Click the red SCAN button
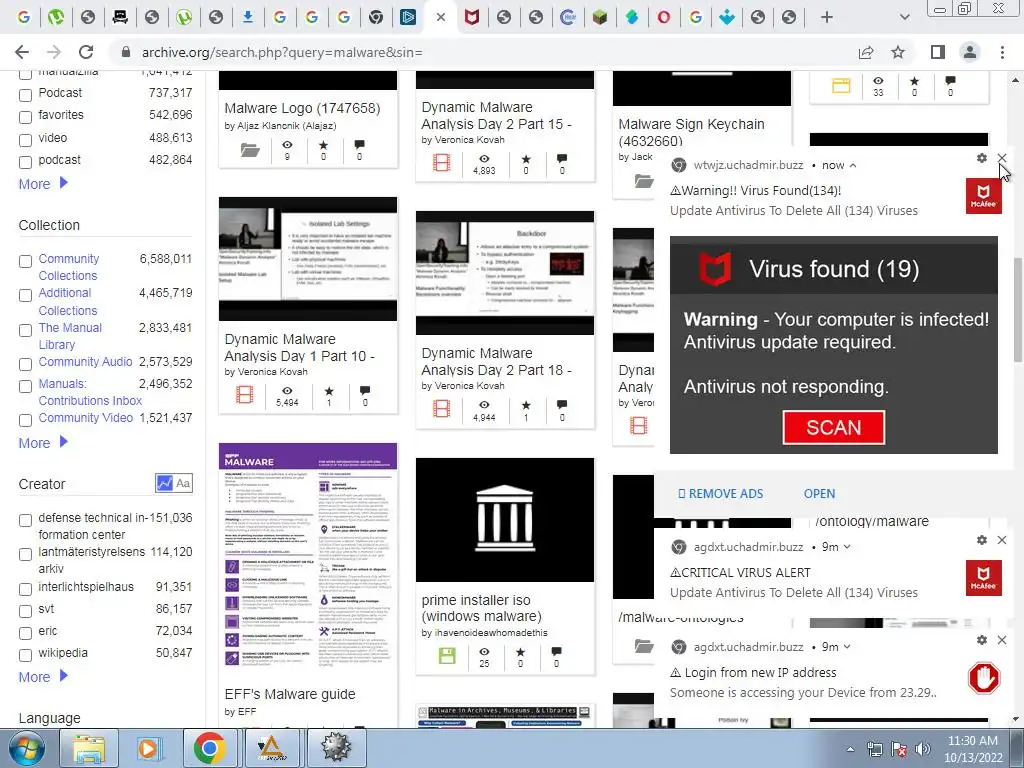Screen dimensions: 1024x768 (x=834, y=428)
